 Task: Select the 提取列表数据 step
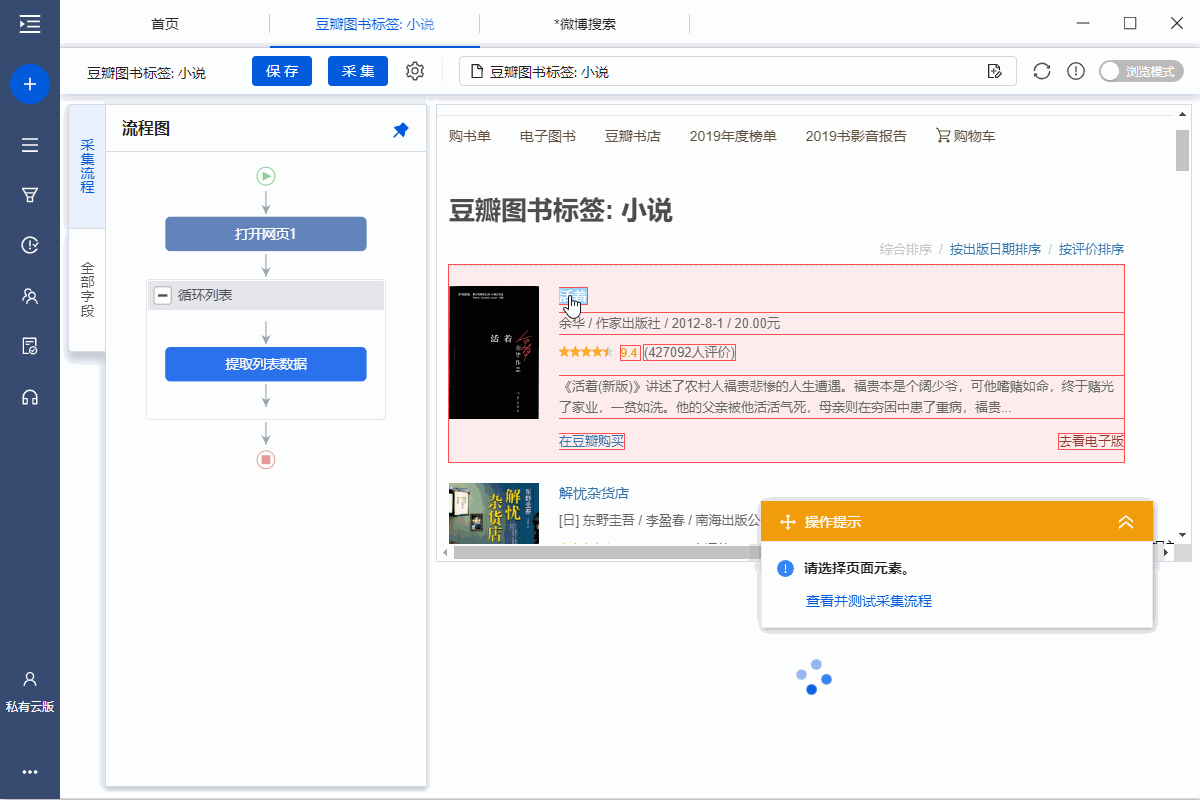point(266,364)
